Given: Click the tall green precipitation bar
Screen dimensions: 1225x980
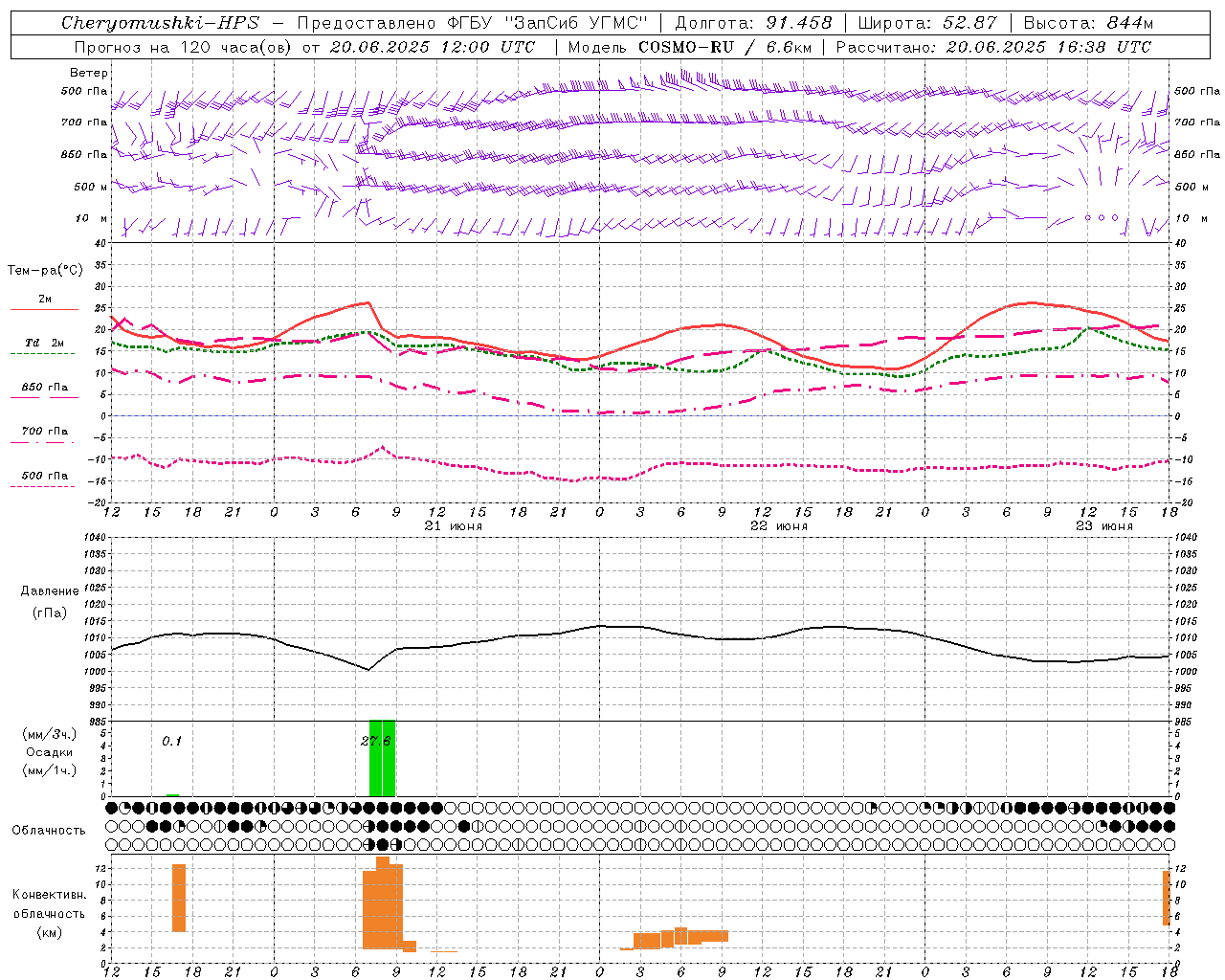Looking at the screenshot, I should tap(382, 758).
